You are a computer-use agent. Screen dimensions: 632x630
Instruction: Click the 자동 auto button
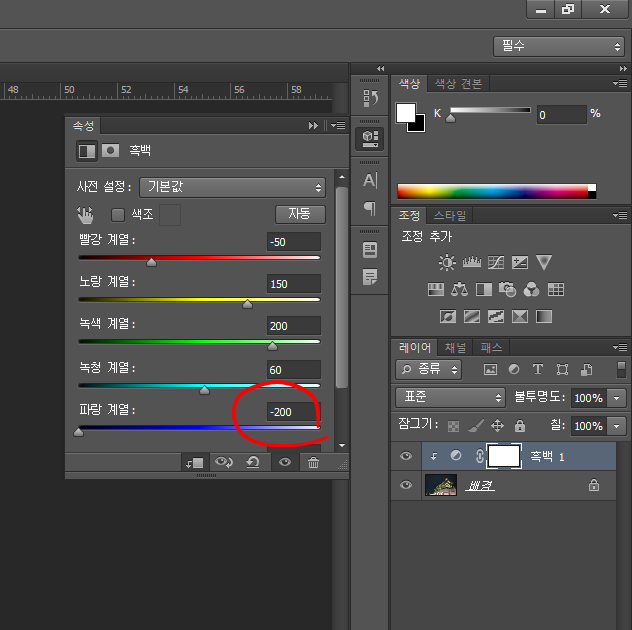tap(300, 214)
